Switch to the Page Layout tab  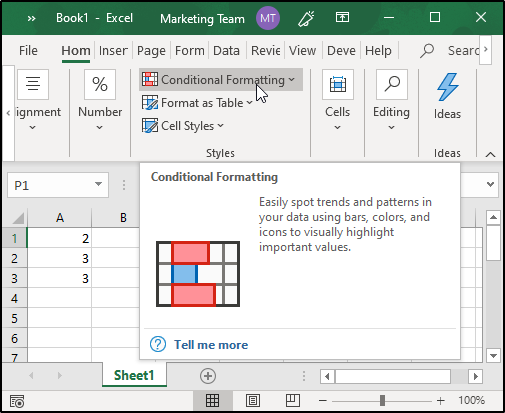[x=151, y=51]
